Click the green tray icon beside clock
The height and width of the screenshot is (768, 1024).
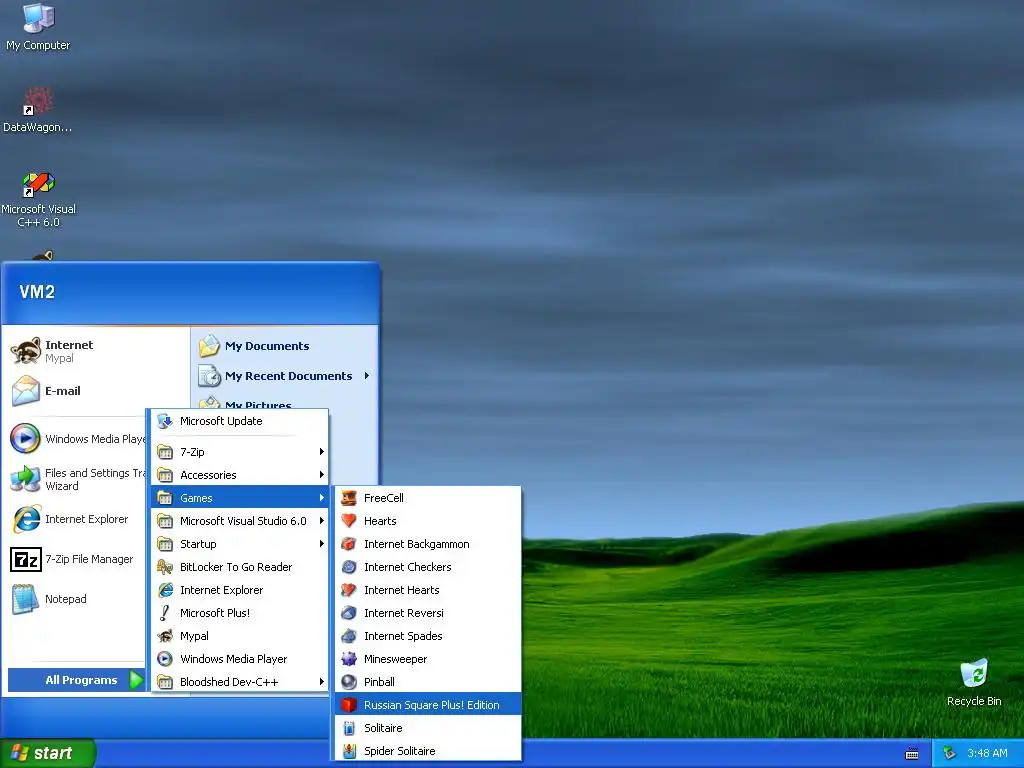tap(950, 753)
